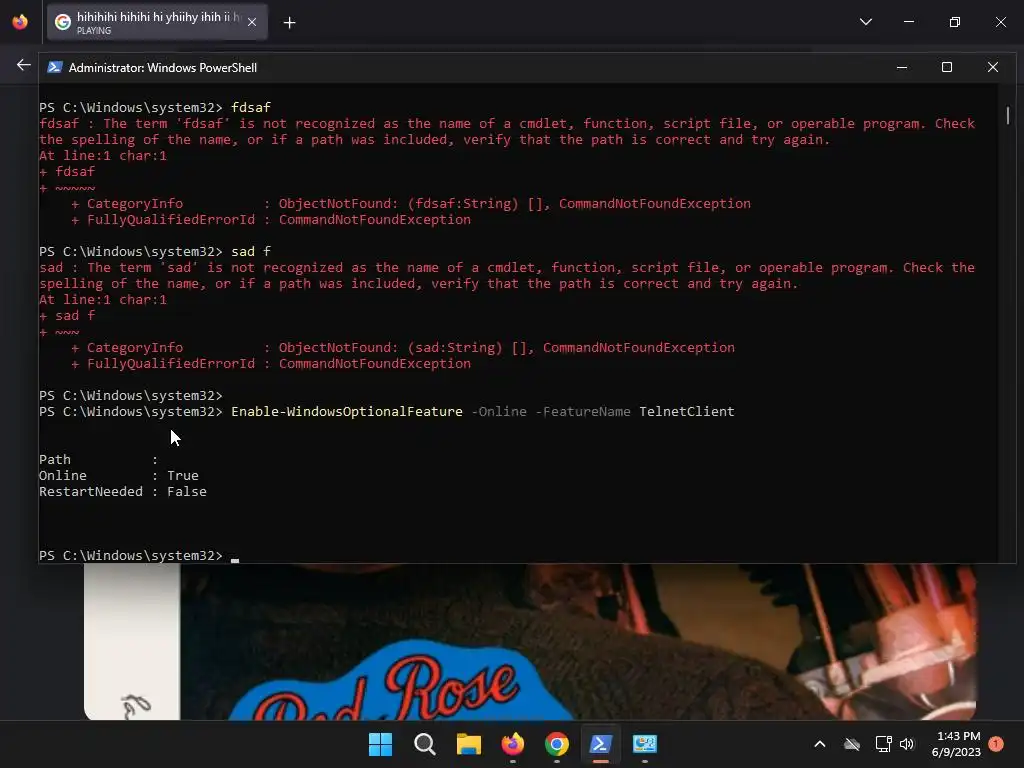Maximize the PowerShell window
The image size is (1024, 768).
click(x=947, y=67)
